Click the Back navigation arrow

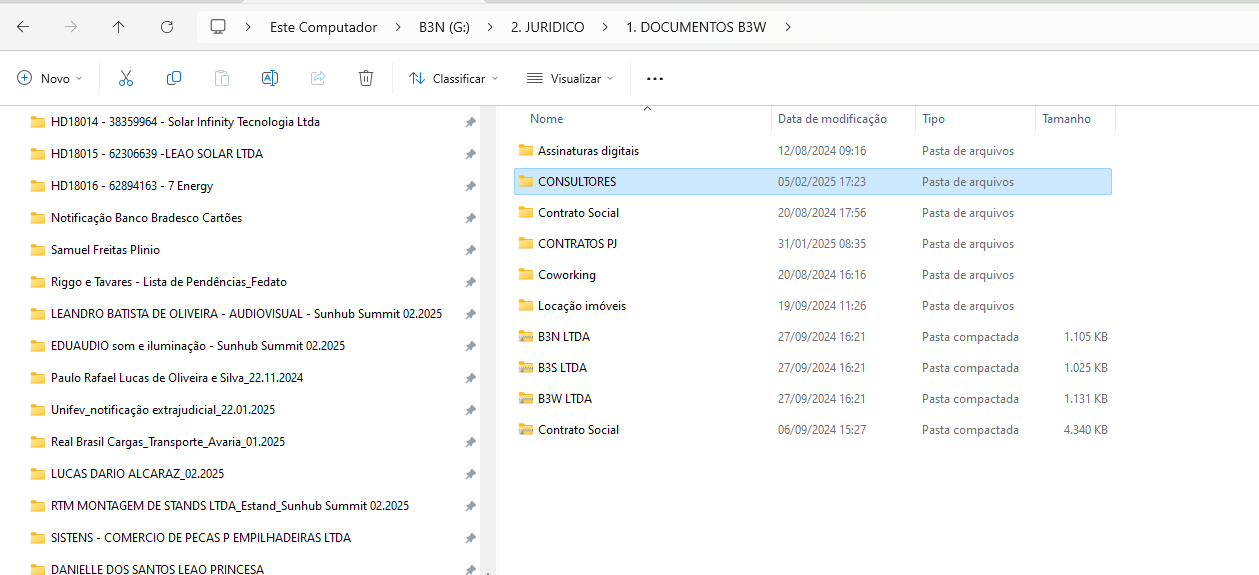click(x=23, y=27)
